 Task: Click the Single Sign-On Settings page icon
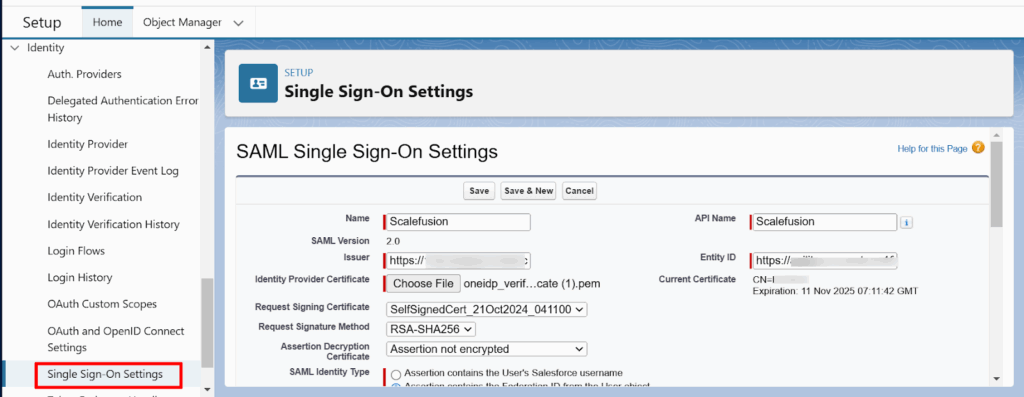[258, 83]
